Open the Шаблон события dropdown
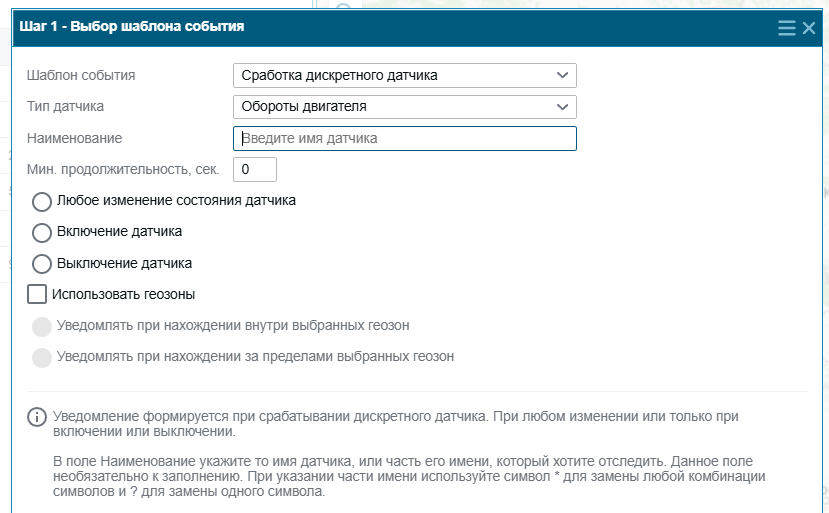This screenshot has height=513, width=829. (x=404, y=76)
